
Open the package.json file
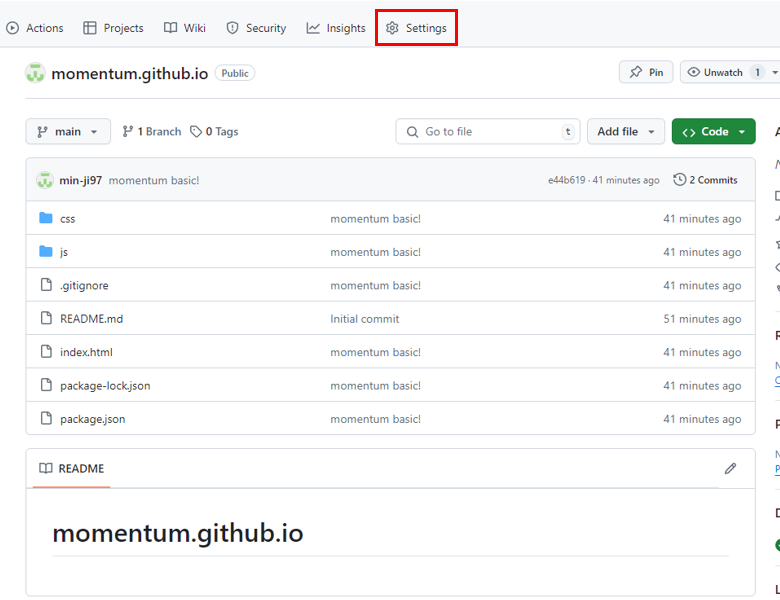tap(93, 419)
